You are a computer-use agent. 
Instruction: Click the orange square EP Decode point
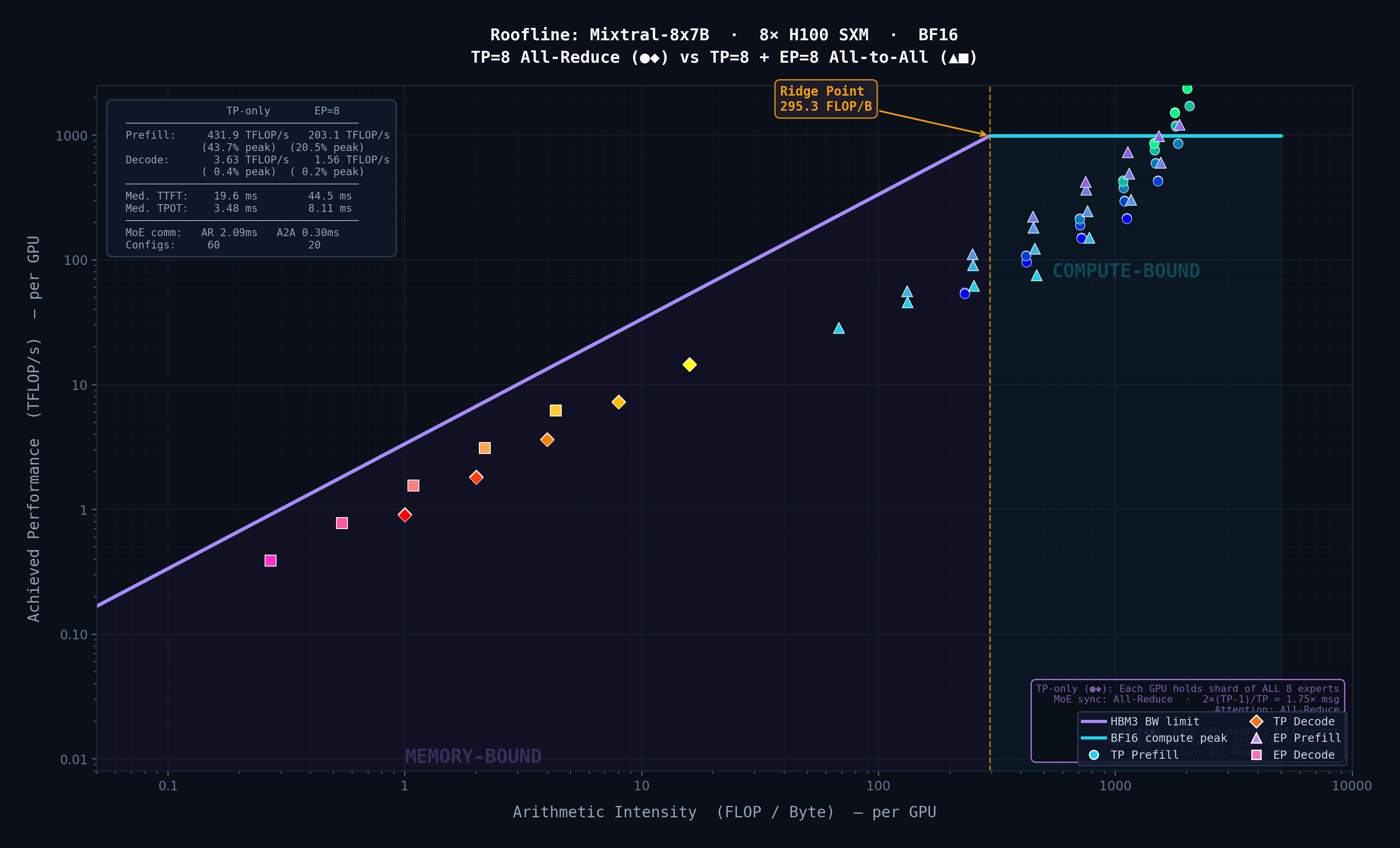click(x=485, y=448)
